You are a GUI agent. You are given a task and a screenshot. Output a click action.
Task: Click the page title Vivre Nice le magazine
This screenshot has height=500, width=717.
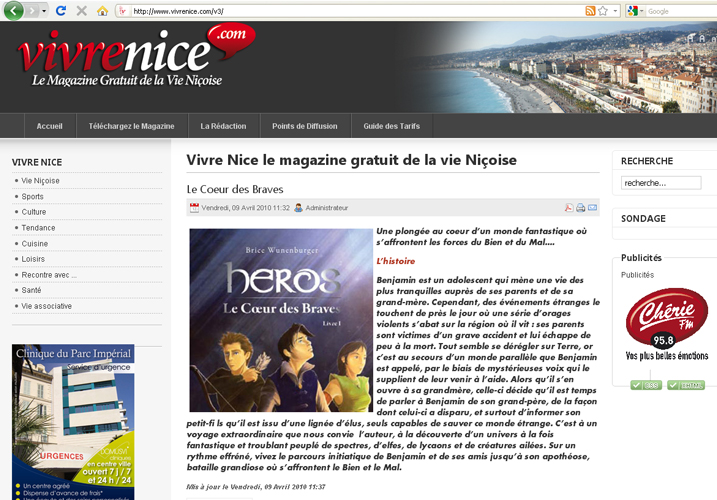[x=352, y=160]
